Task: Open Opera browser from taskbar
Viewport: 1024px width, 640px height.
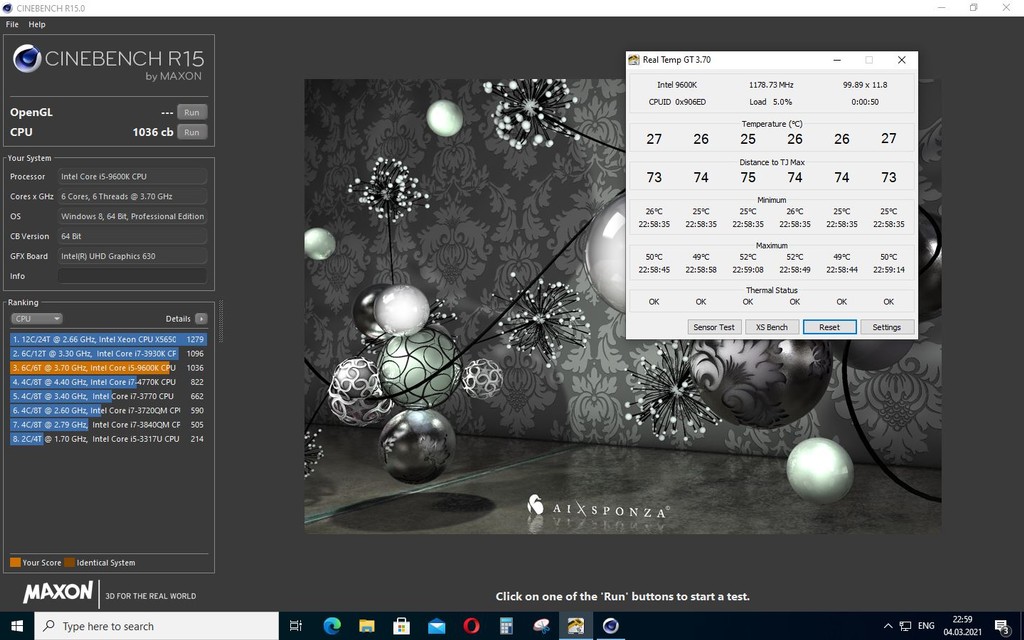Action: [x=471, y=627]
